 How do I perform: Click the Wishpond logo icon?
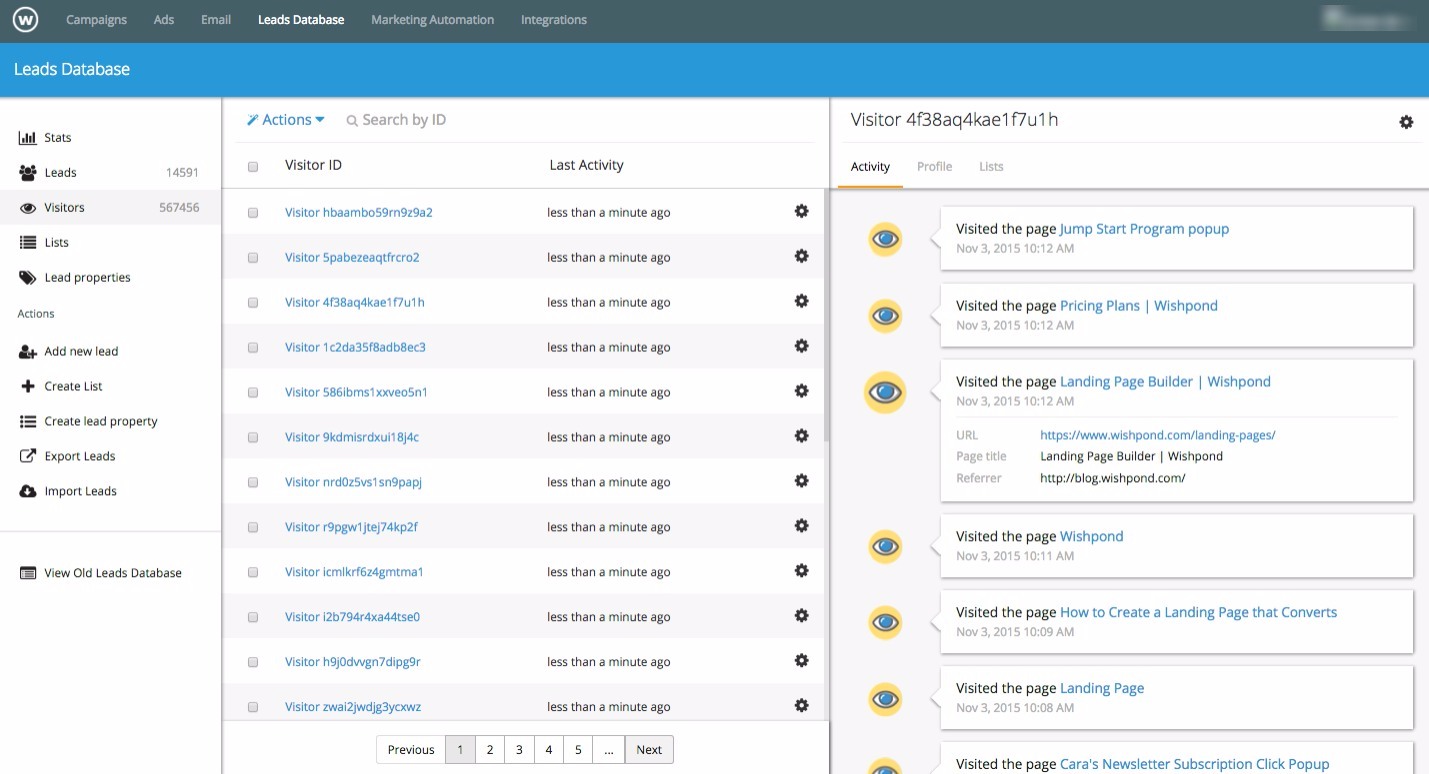[x=25, y=20]
